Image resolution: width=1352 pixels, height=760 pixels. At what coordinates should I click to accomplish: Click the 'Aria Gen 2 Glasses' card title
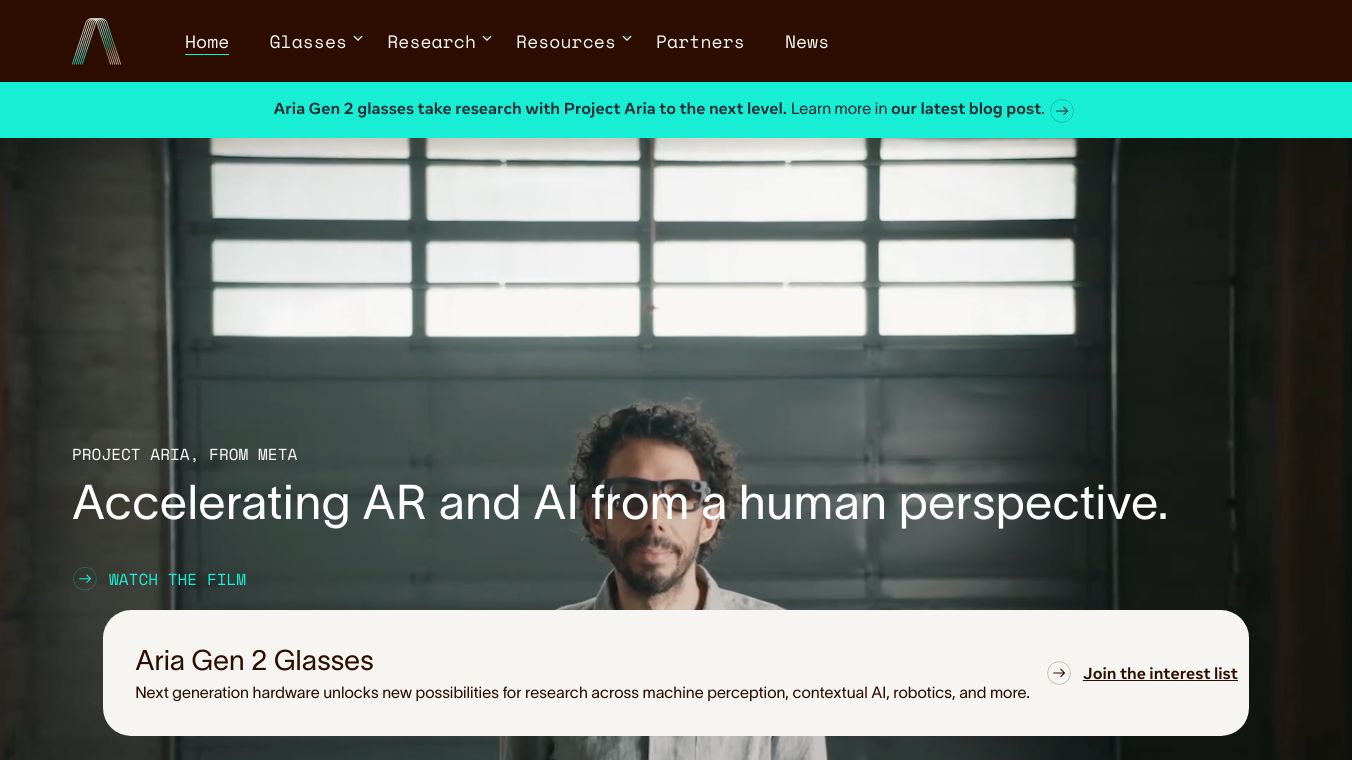(x=254, y=661)
